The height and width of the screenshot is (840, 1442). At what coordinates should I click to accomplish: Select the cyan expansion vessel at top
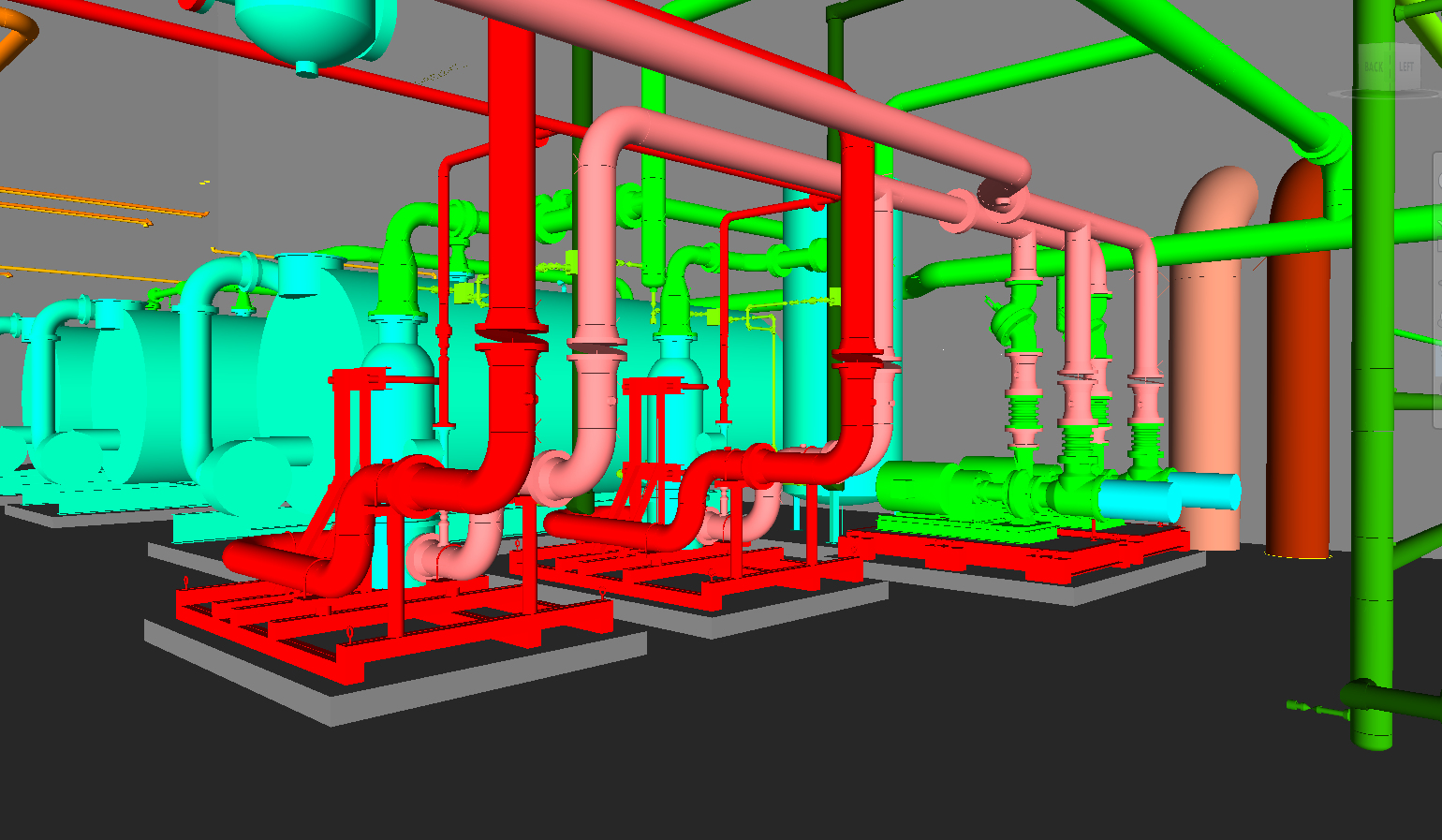(x=314, y=28)
